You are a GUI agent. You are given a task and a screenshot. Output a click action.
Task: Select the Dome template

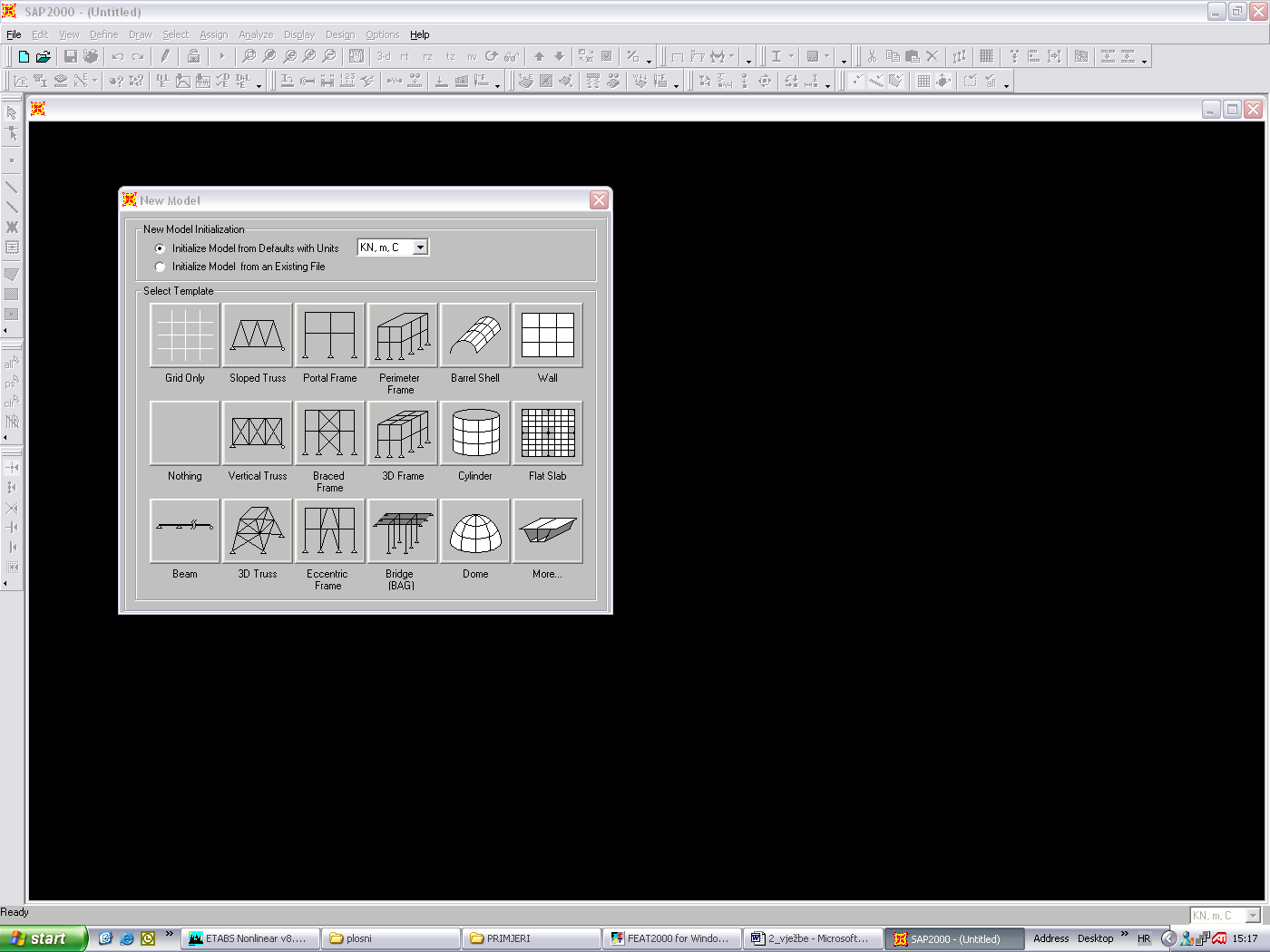[x=475, y=531]
